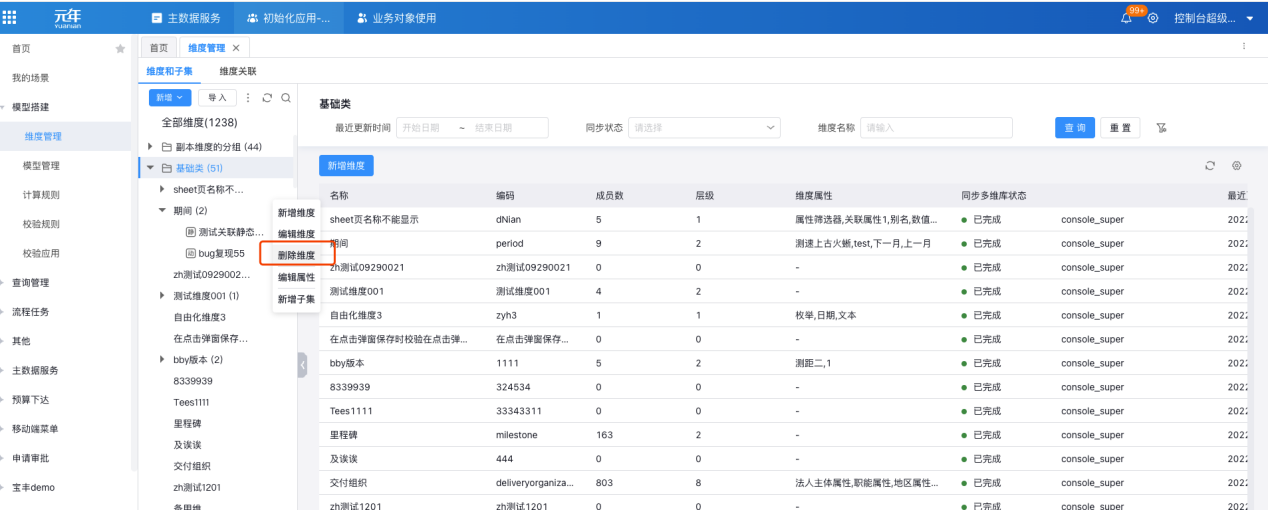Click the 导入 button
The image size is (1268, 510).
[217, 97]
